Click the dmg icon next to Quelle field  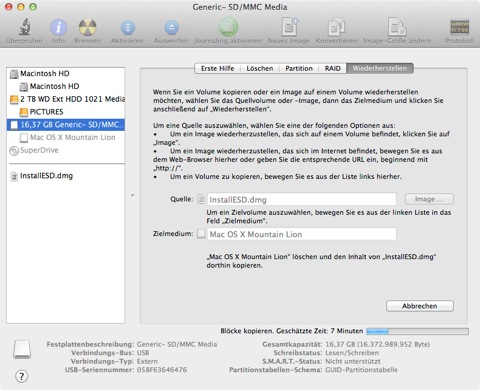click(201, 199)
